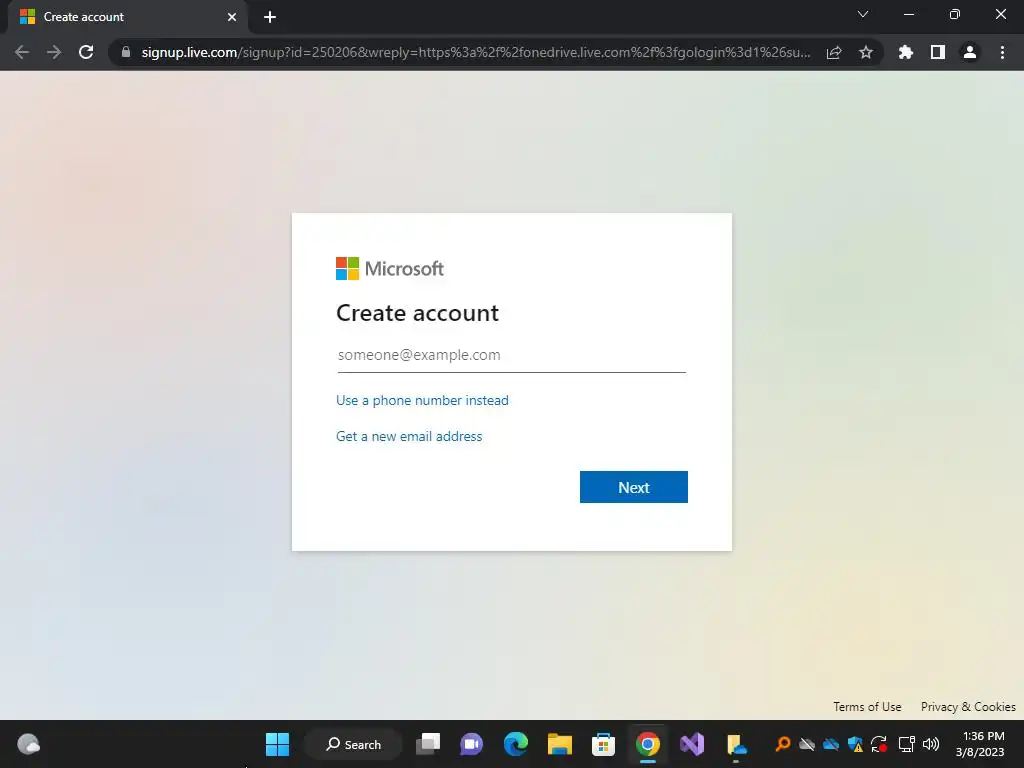Open Microsoft Store from the taskbar

click(603, 744)
